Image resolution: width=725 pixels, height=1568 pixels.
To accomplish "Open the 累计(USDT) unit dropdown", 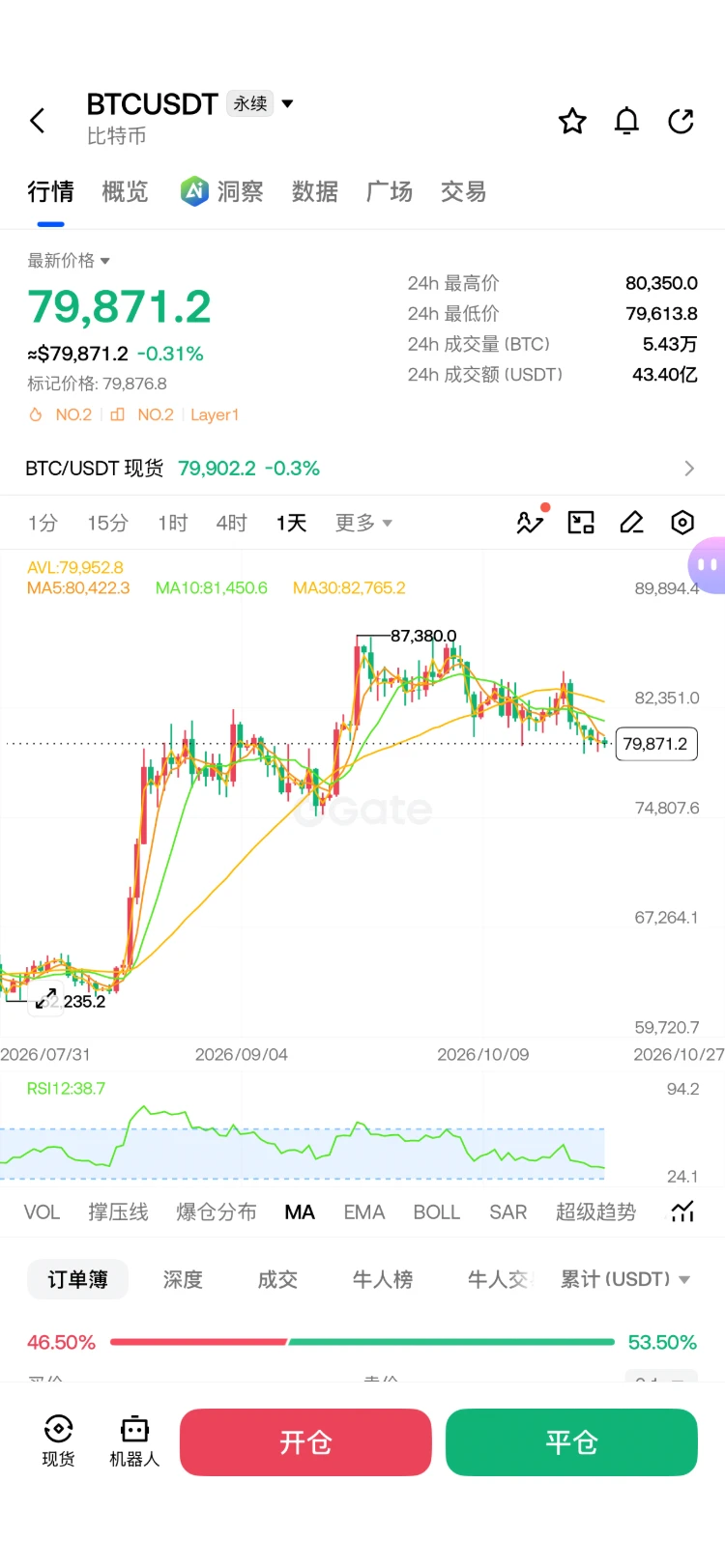I will [x=625, y=1279].
